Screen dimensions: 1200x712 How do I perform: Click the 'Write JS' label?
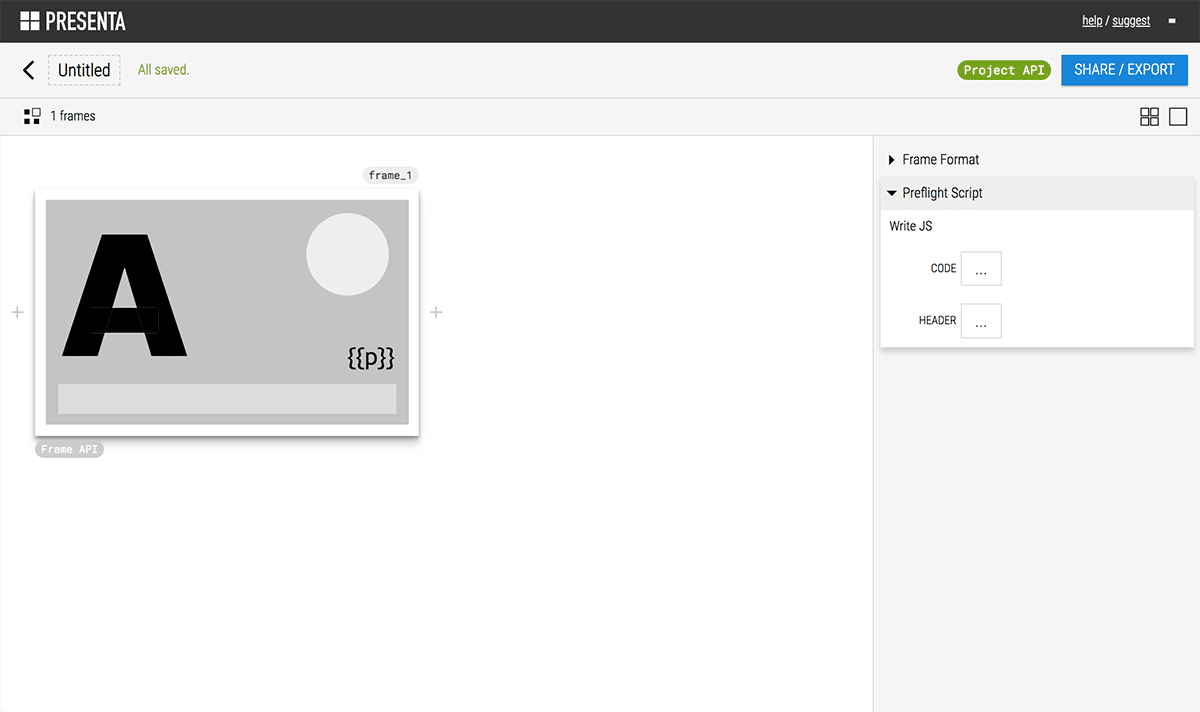coord(911,227)
